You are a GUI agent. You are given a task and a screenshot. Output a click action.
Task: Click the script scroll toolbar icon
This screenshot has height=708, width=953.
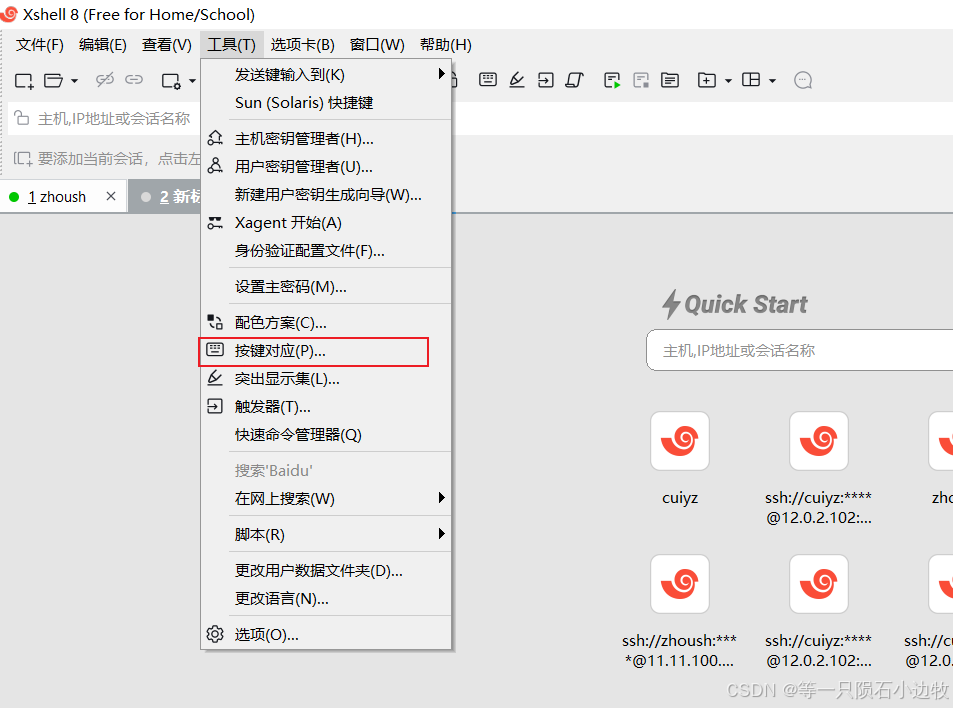click(x=574, y=80)
